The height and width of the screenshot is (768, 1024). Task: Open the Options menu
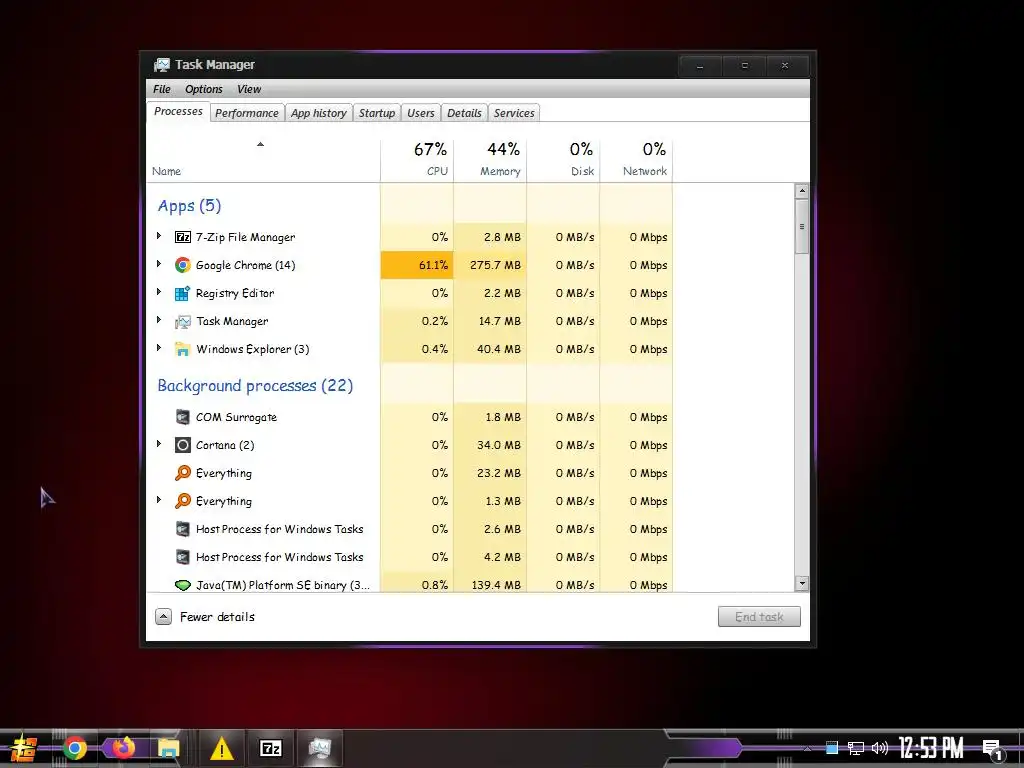tap(204, 89)
